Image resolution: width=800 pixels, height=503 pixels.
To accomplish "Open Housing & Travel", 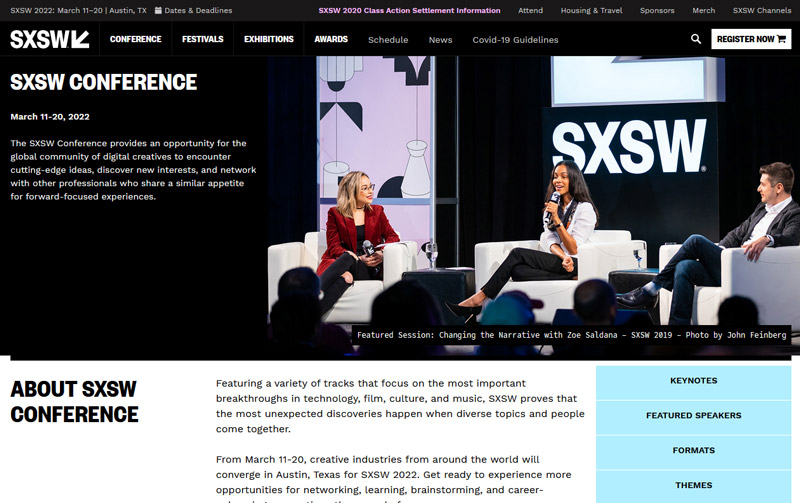I will [591, 10].
